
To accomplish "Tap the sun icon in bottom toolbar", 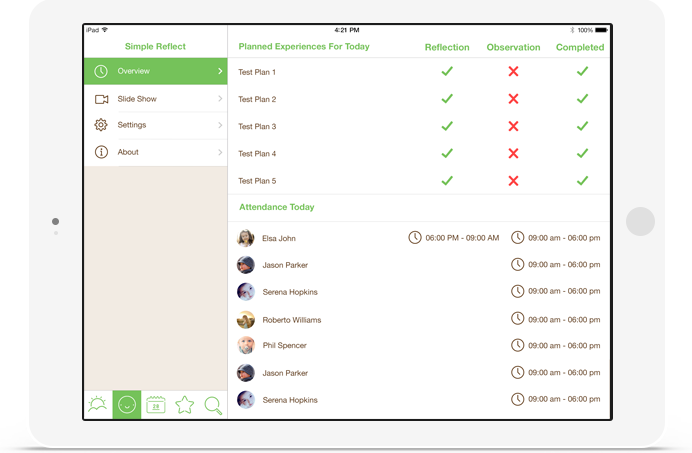I will pos(97,405).
